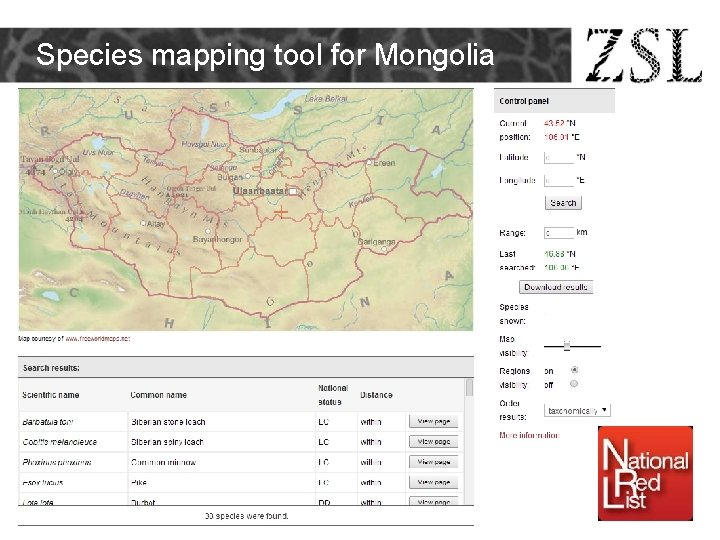The width and height of the screenshot is (720, 540).
Task: View page for Common minnow
Action: point(433,461)
